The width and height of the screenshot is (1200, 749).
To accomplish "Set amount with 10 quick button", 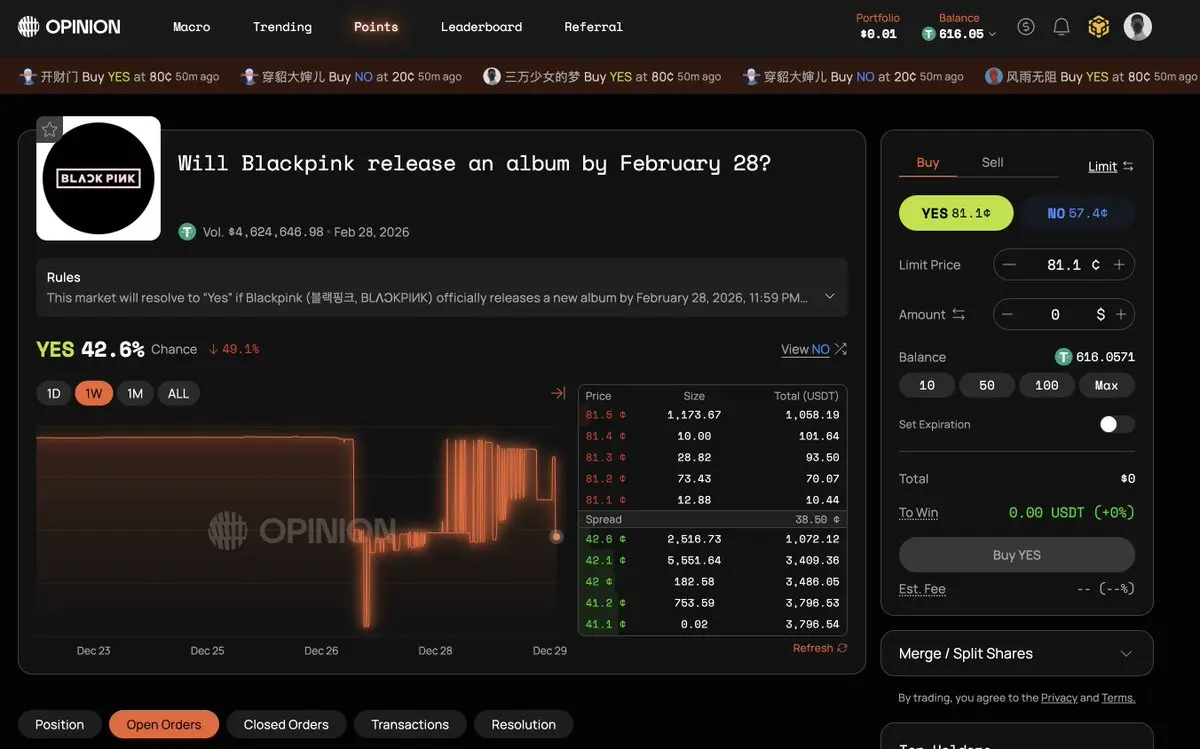I will (927, 385).
